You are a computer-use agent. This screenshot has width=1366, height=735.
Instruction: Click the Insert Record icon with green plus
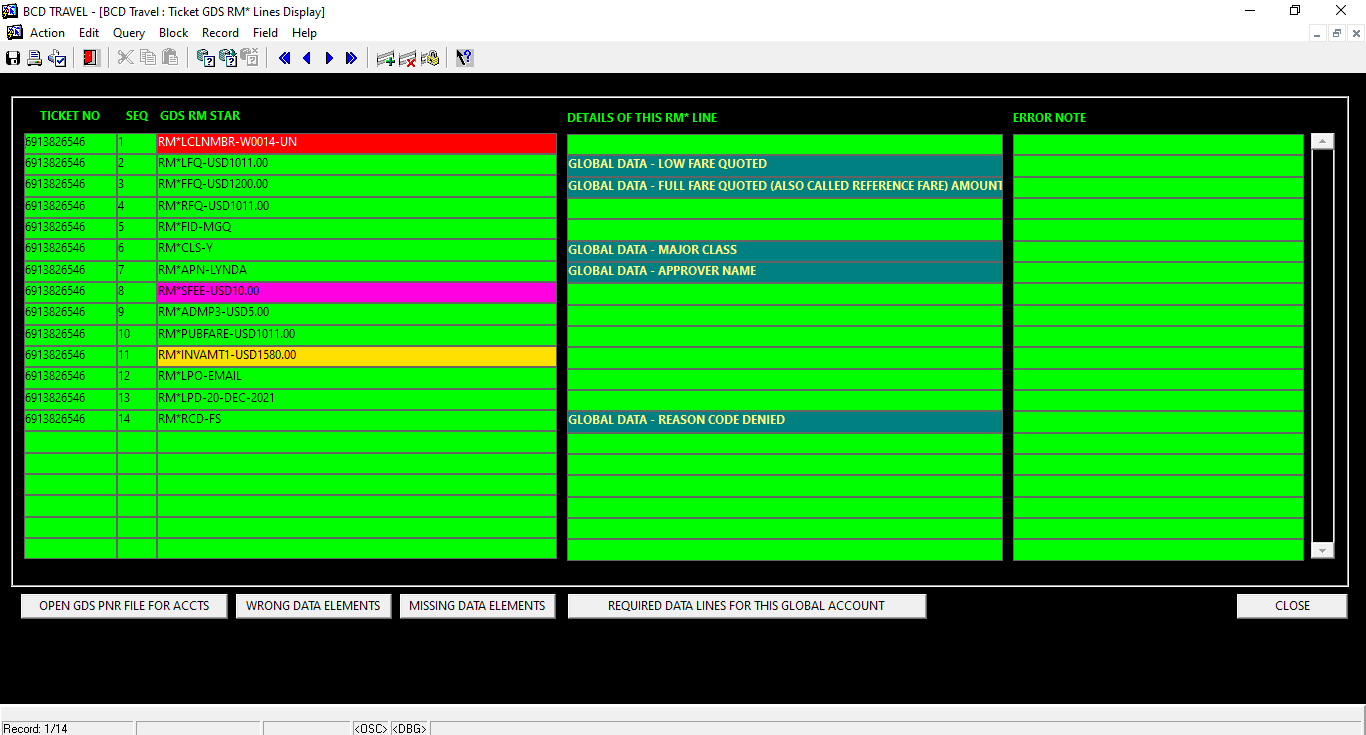[x=385, y=58]
